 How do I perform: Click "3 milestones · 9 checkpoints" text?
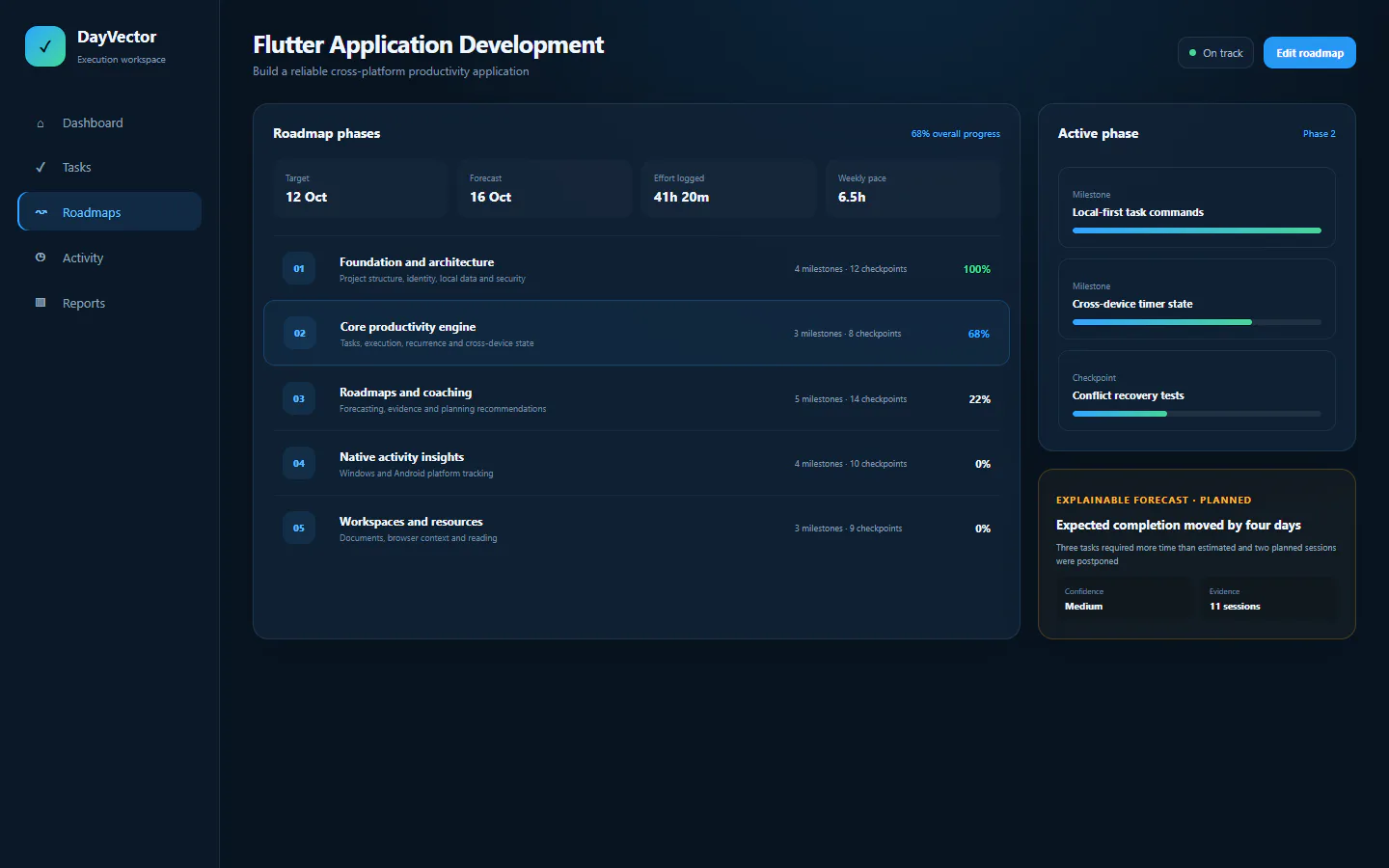(x=849, y=529)
